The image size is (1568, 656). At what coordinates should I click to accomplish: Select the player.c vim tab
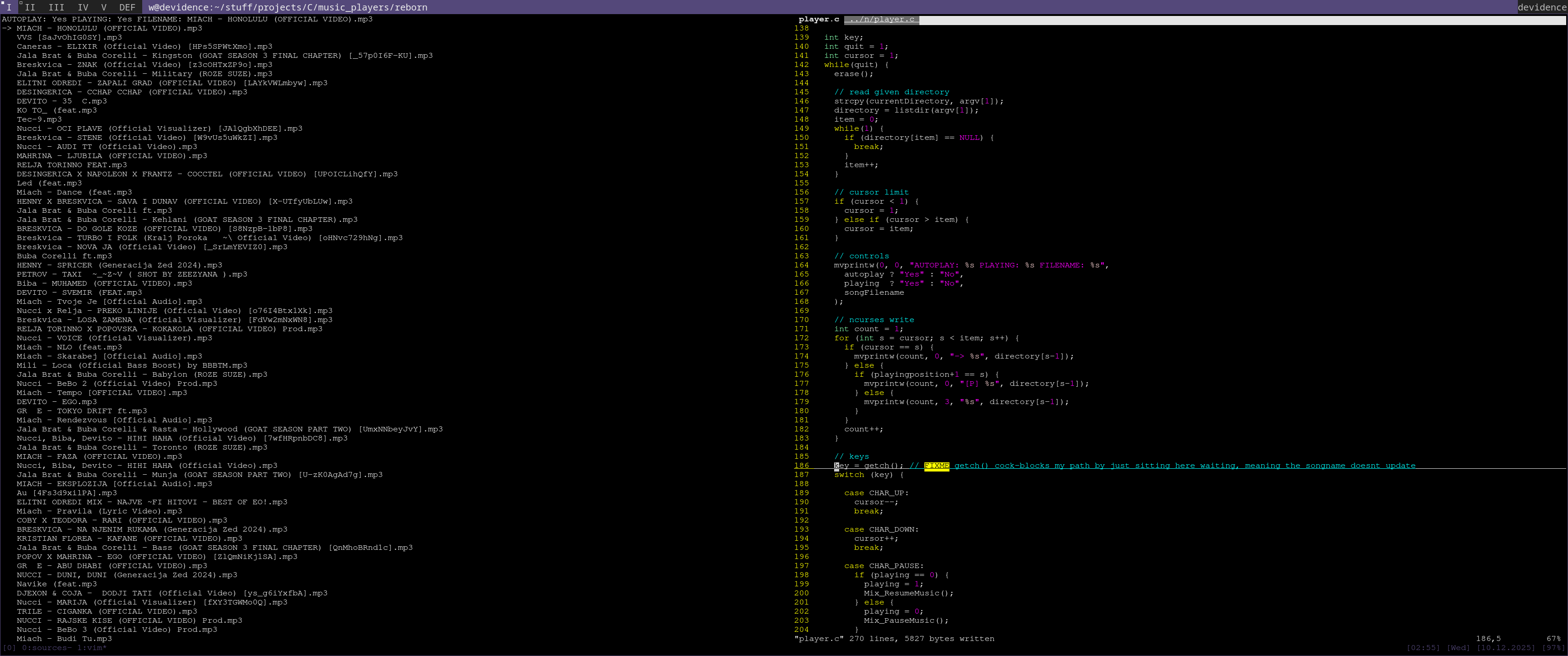(818, 20)
